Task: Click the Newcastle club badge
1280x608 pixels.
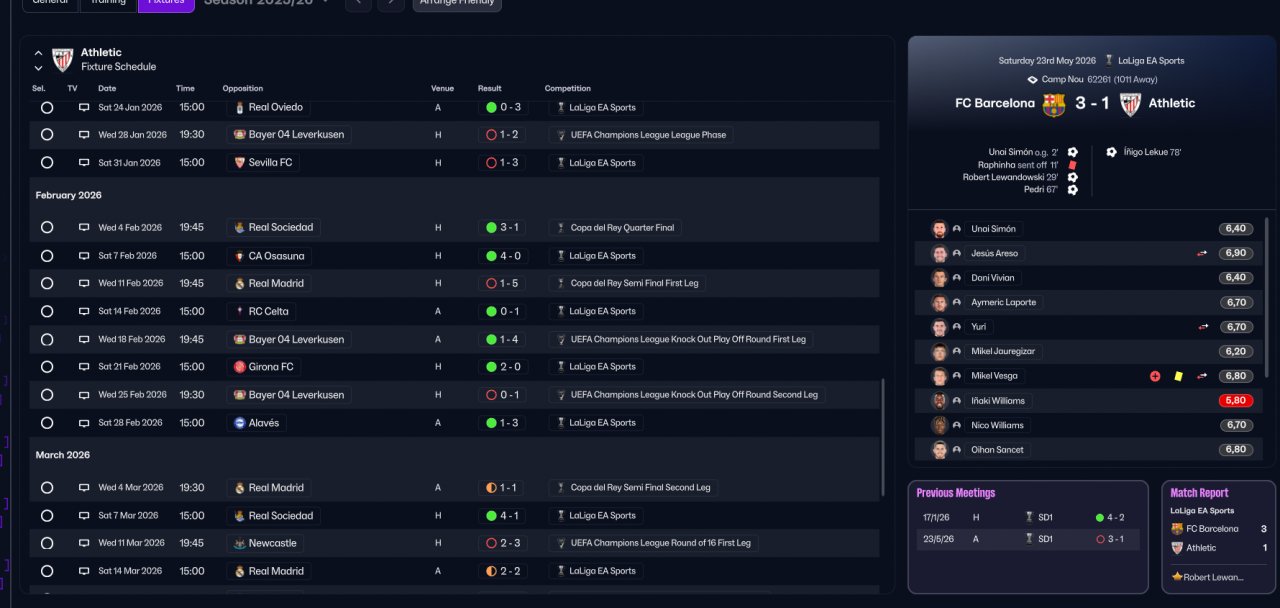Action: tap(239, 543)
